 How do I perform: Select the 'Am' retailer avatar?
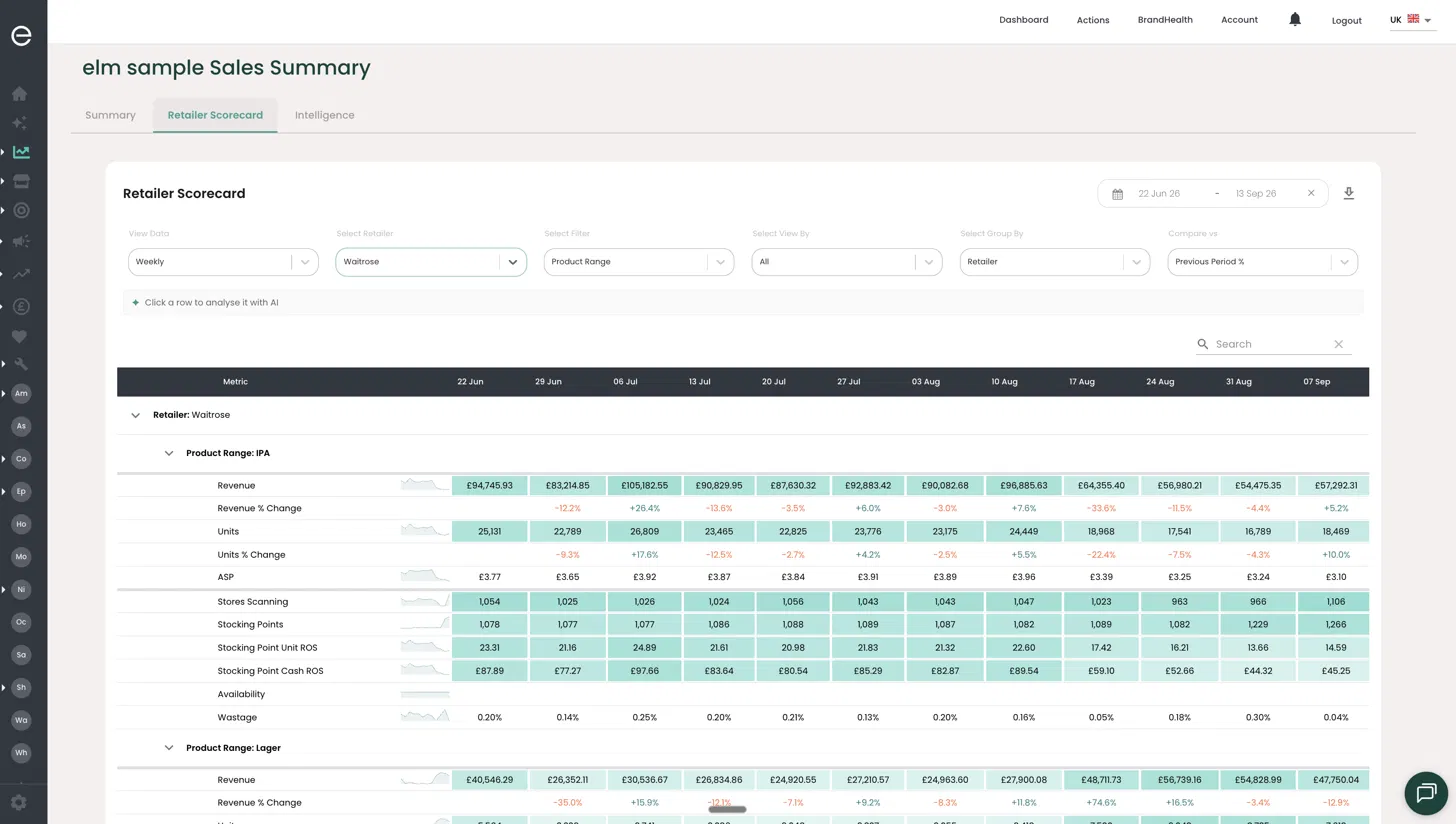pyautogui.click(x=21, y=394)
